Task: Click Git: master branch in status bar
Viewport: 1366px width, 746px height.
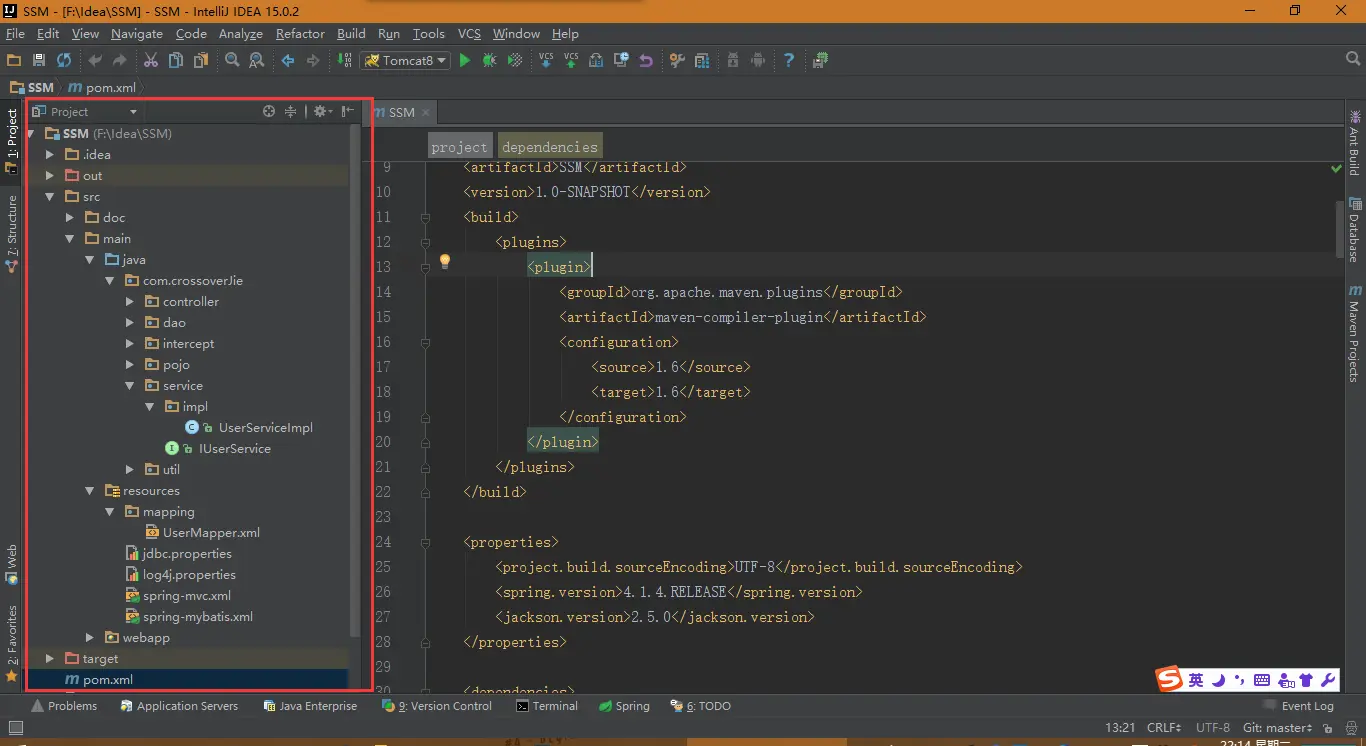Action: 1277,728
